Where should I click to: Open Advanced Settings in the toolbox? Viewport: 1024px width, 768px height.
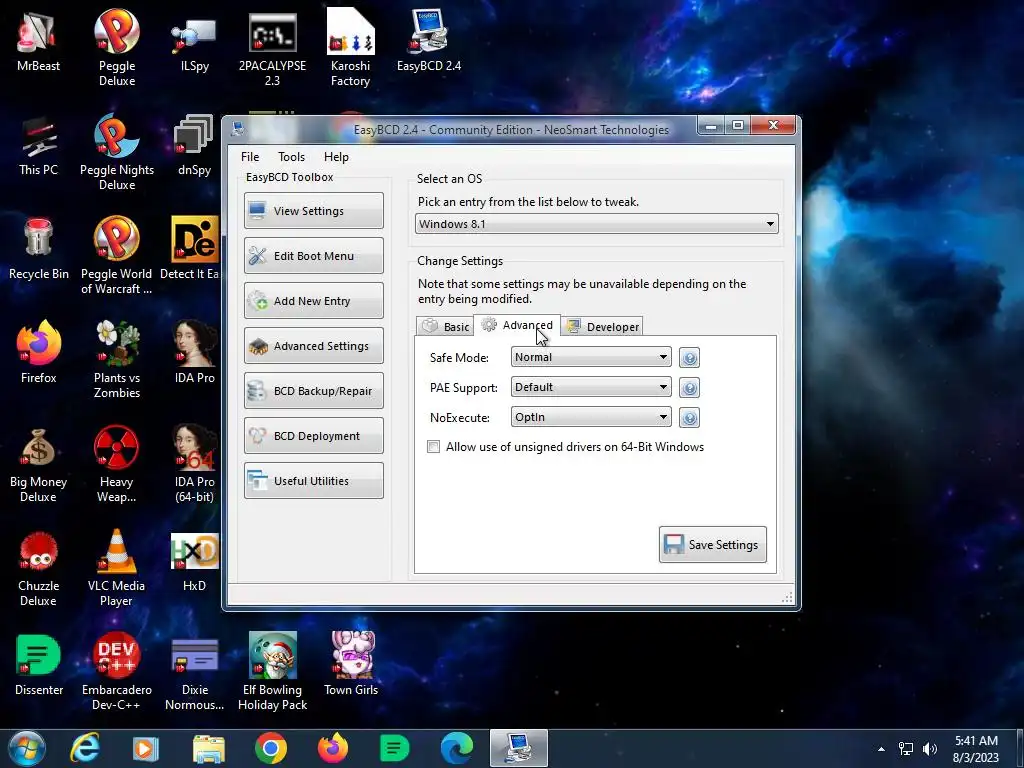[x=313, y=345]
